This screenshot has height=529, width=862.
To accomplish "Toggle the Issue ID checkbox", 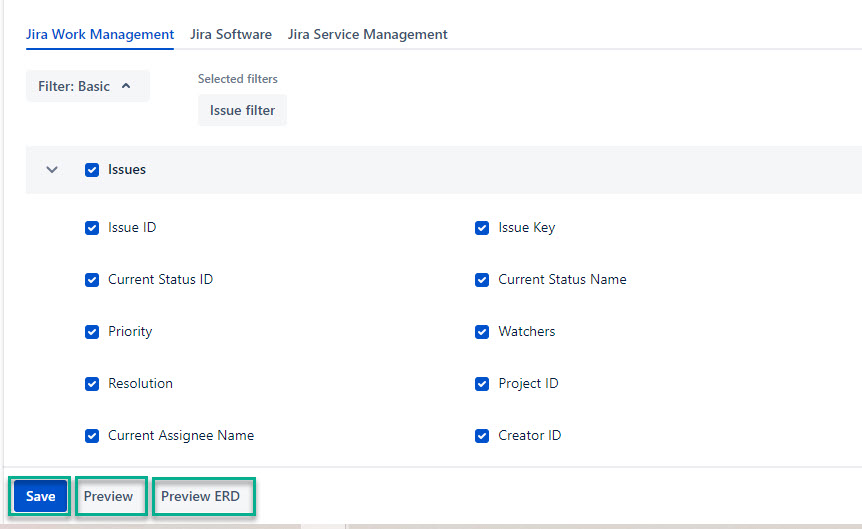I will point(92,228).
